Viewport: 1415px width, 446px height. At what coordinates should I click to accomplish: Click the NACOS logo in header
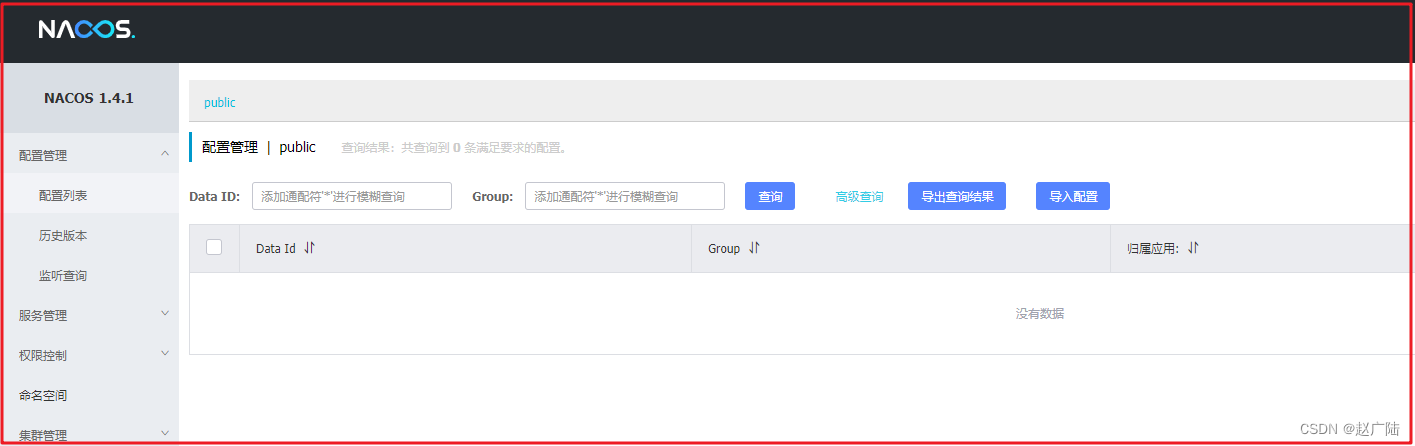pos(87,30)
